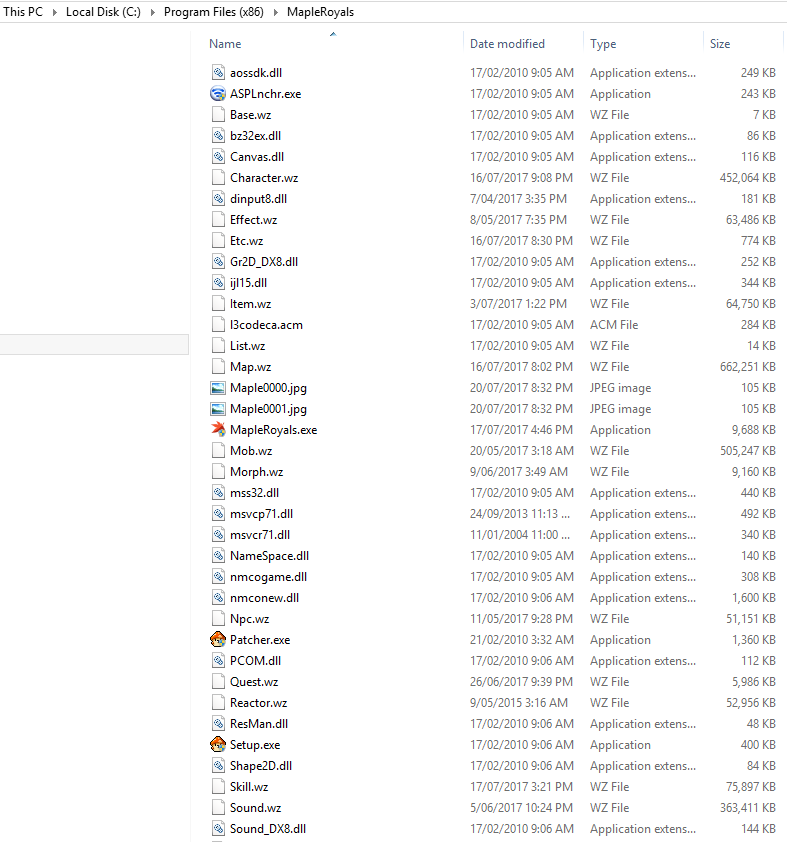Viewport: 787px width, 842px height.
Task: Click the Shape2D.dll file icon
Action: pyautogui.click(x=218, y=766)
